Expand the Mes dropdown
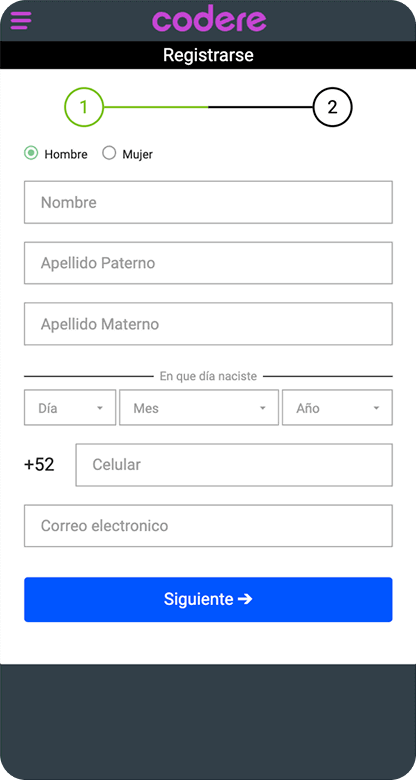 pyautogui.click(x=199, y=407)
